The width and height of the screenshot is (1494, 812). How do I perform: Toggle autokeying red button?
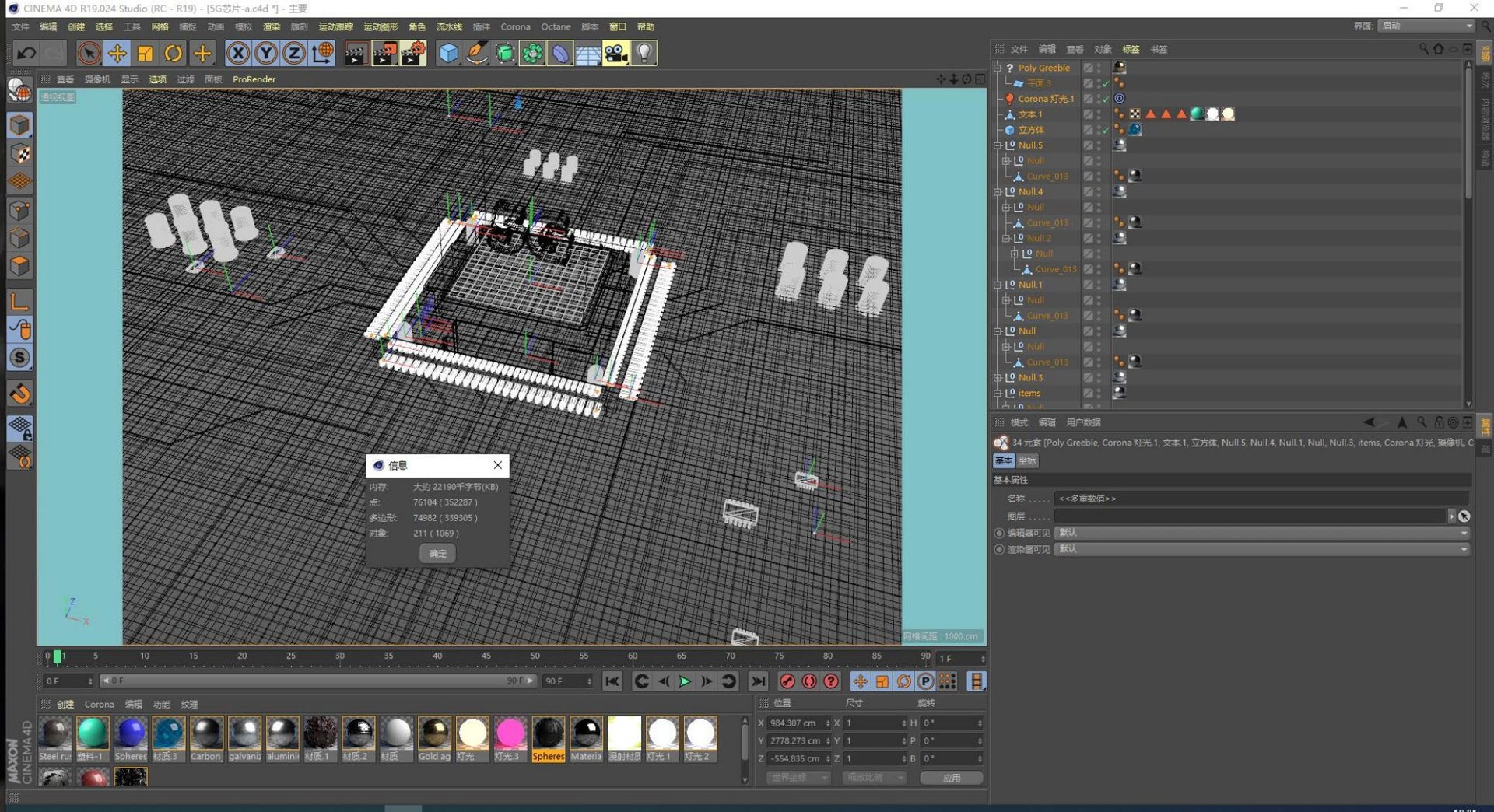(x=809, y=681)
